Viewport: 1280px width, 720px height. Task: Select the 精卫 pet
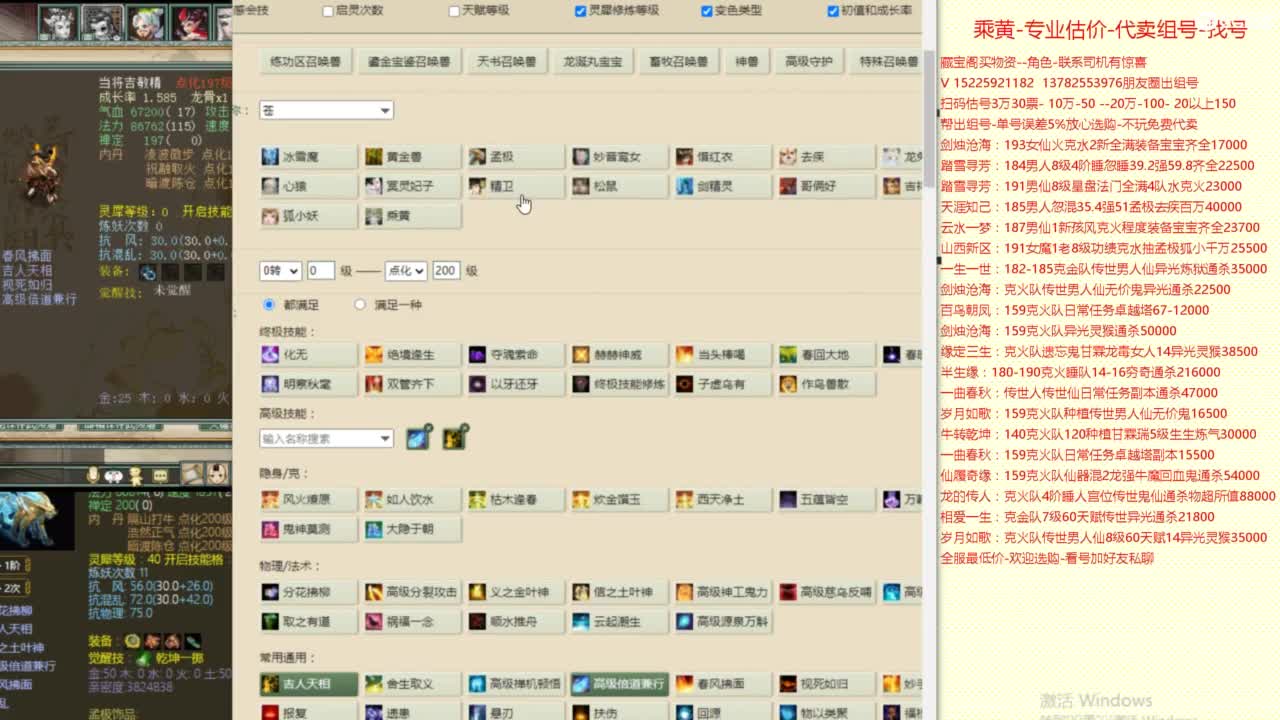[x=515, y=186]
